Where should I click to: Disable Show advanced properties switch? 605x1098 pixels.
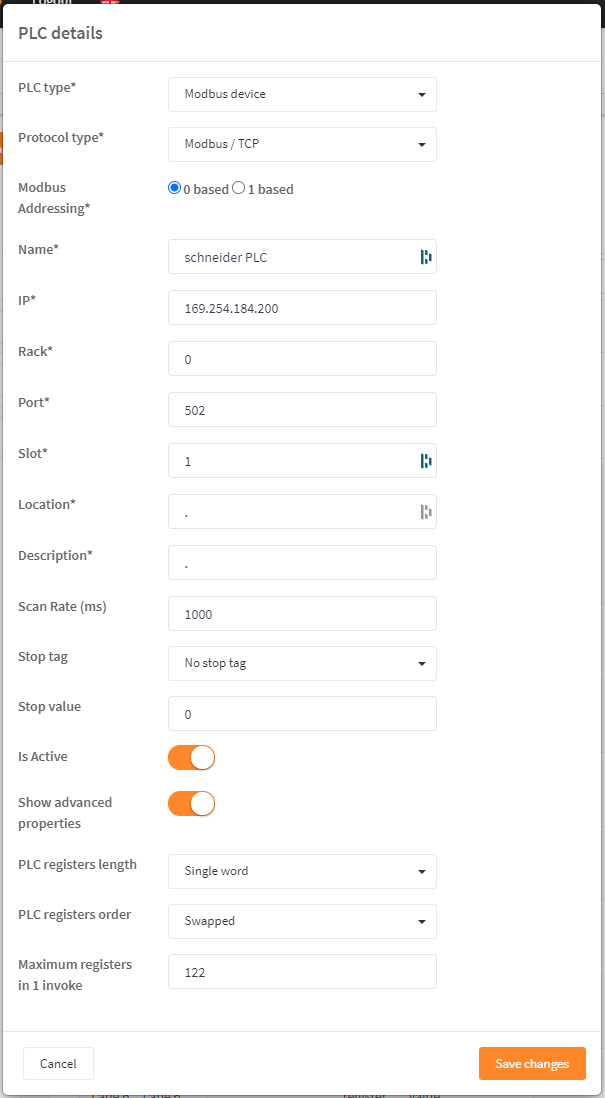click(x=192, y=803)
